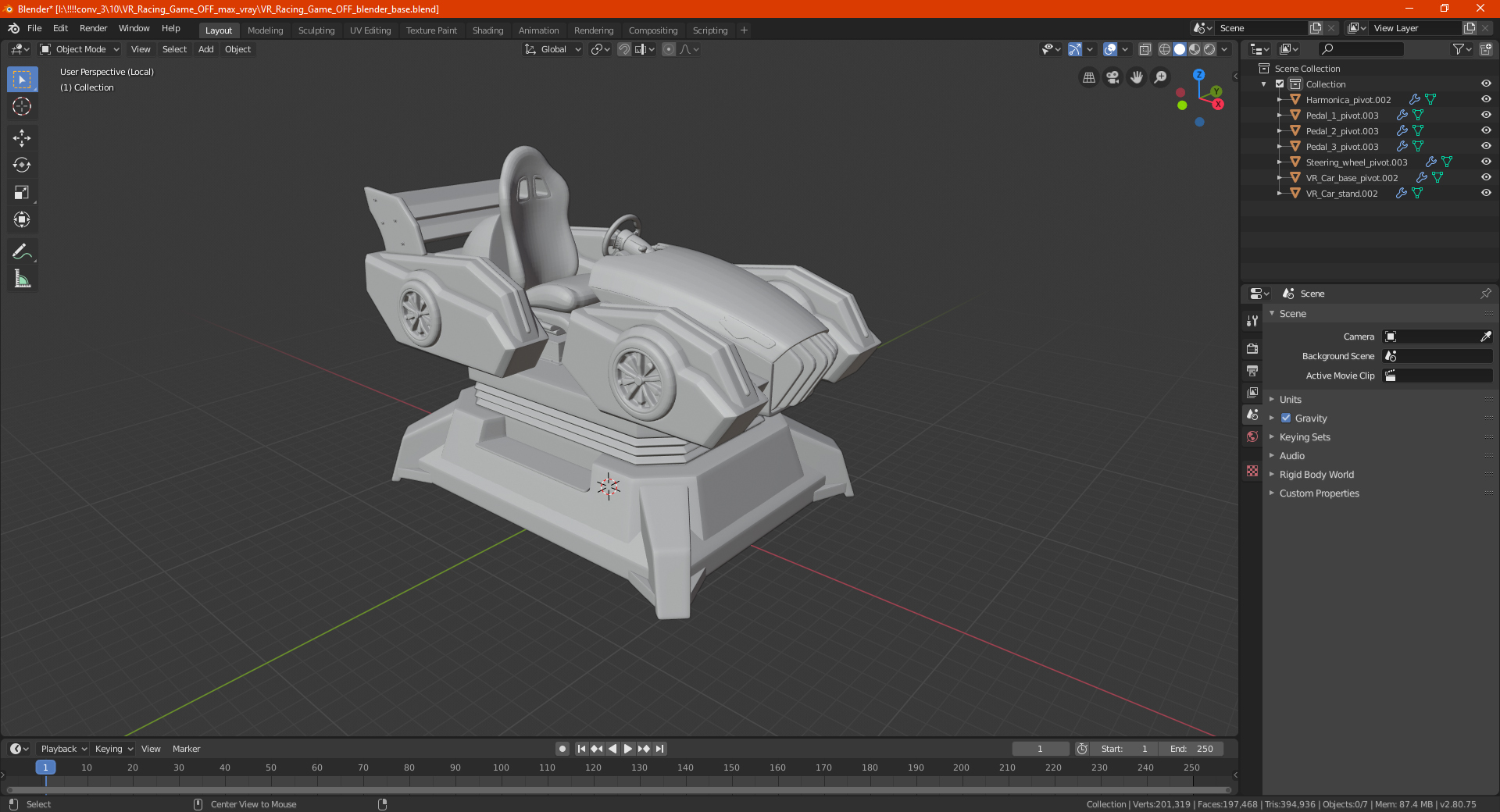Toggle snapping magnet icon
The width and height of the screenshot is (1500, 812).
point(623,49)
